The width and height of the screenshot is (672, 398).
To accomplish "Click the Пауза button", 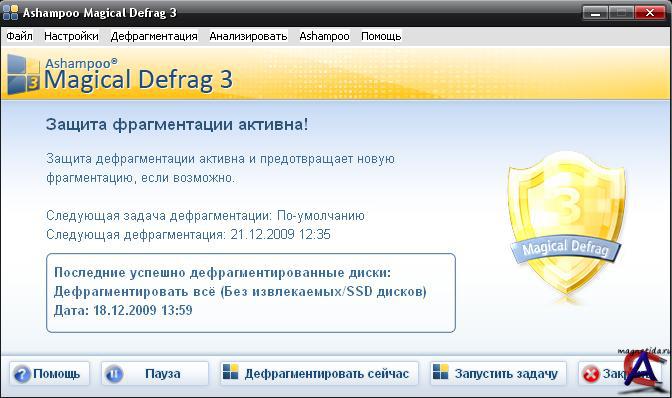I will pyautogui.click(x=155, y=374).
